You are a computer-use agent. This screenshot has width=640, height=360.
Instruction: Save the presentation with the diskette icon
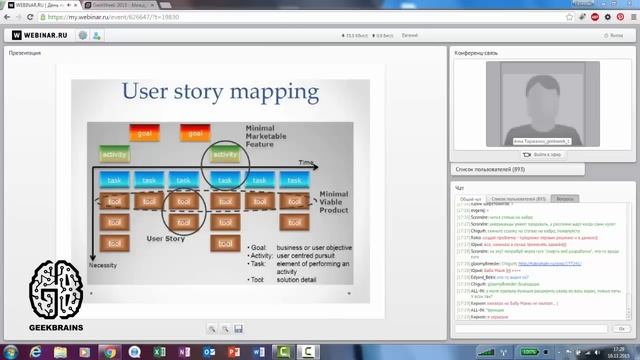[239, 329]
